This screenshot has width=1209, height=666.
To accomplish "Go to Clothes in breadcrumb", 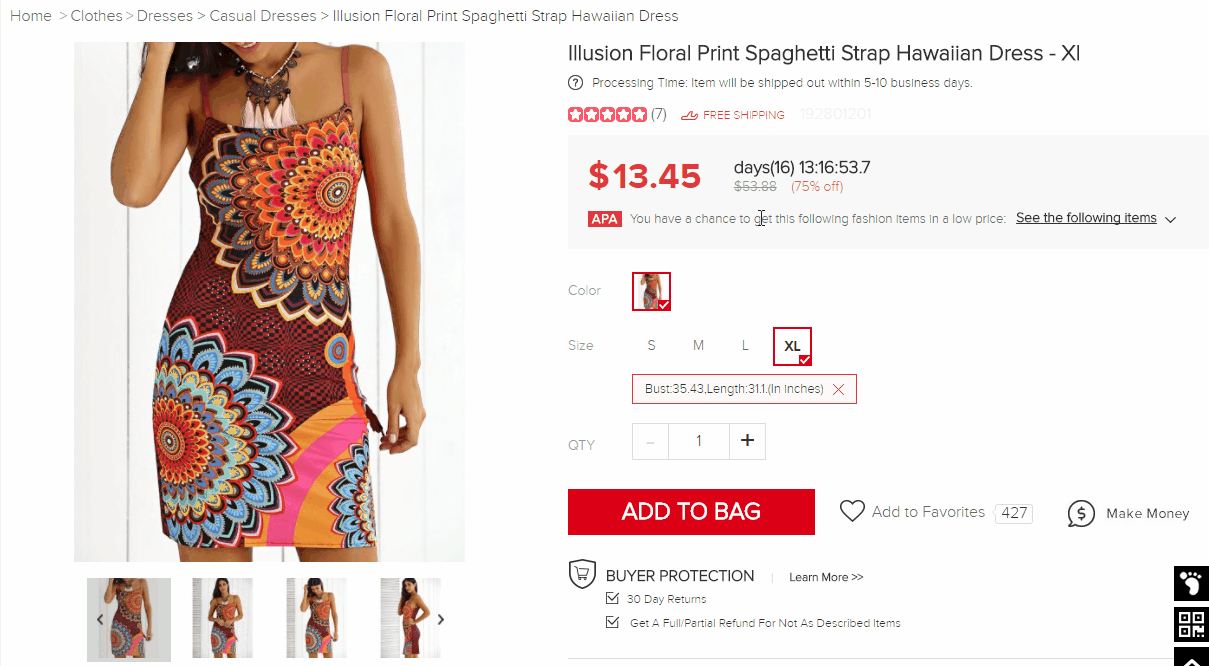I will 96,16.
